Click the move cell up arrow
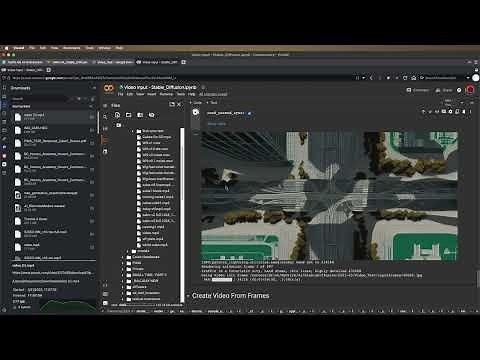This screenshot has width=480, height=360. 423,112
